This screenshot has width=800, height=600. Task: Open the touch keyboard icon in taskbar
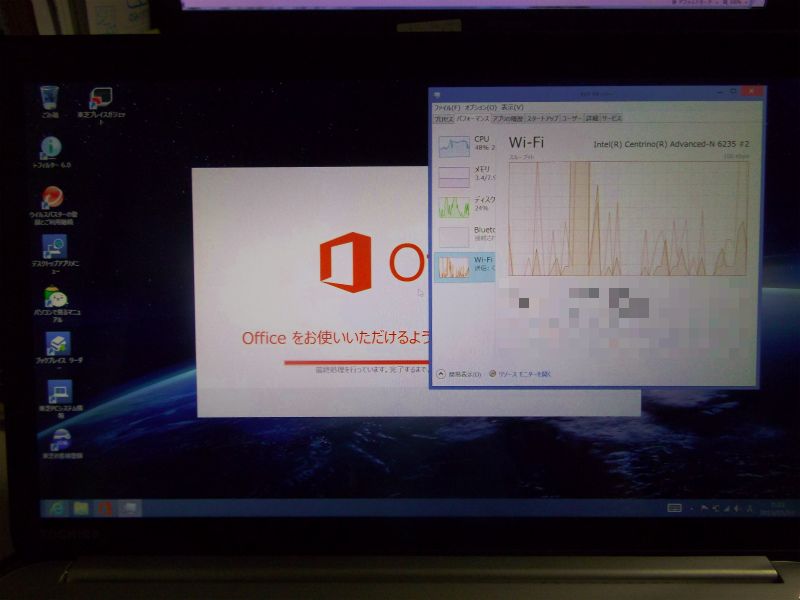pyautogui.click(x=674, y=508)
